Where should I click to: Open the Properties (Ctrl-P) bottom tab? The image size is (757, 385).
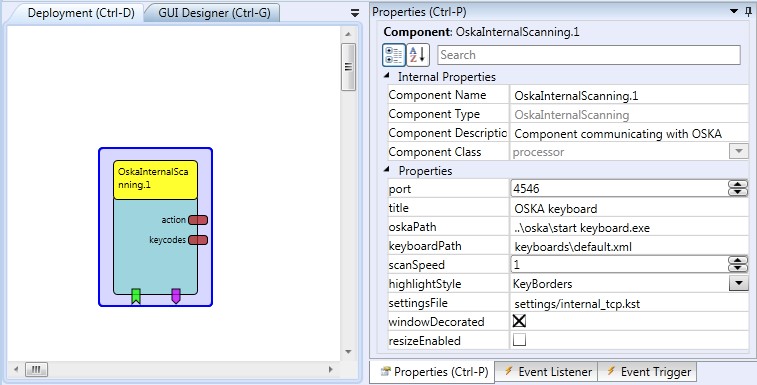[x=433, y=371]
